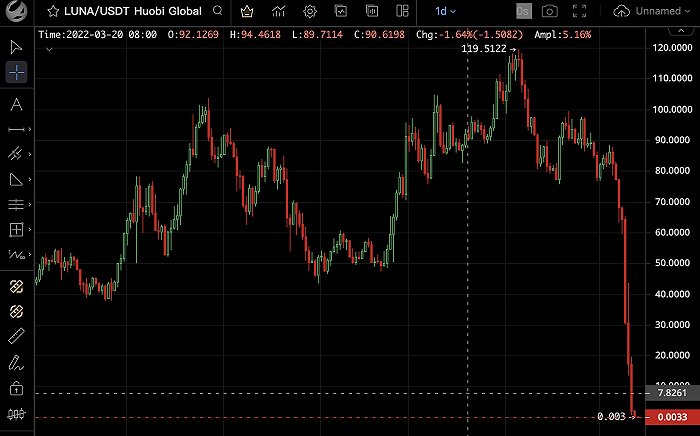700x436 pixels.
Task: Click the H:94.4618 high value
Action: tap(255, 35)
